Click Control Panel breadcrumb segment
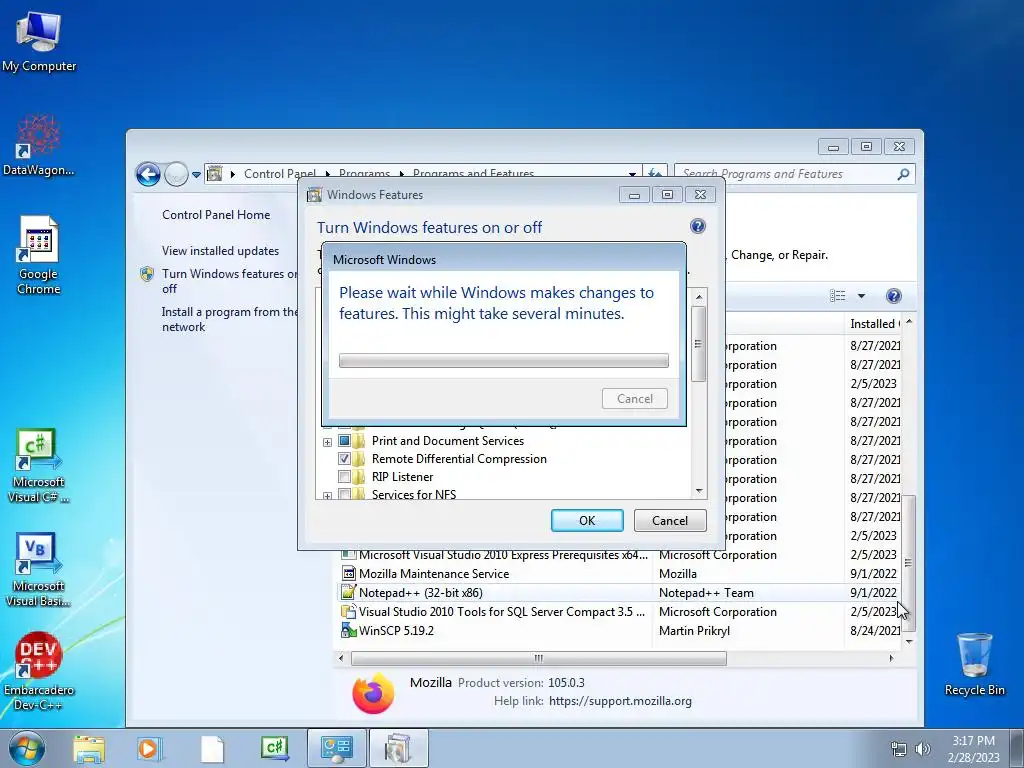 (280, 174)
